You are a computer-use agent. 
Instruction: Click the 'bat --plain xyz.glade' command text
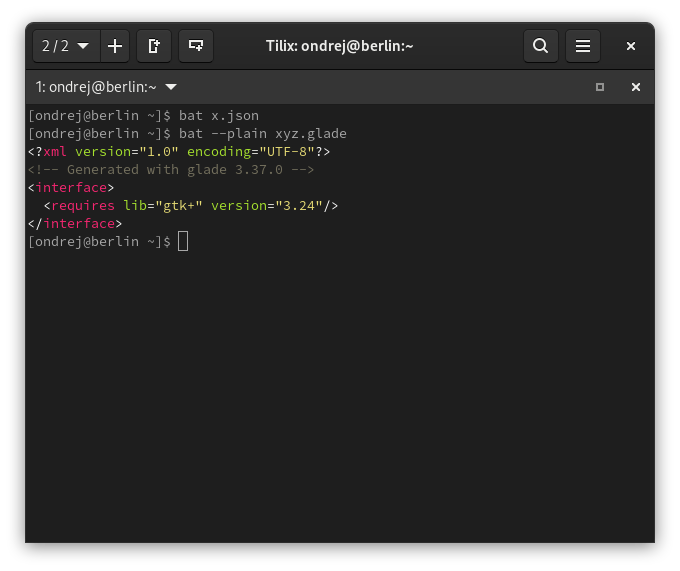(x=263, y=134)
